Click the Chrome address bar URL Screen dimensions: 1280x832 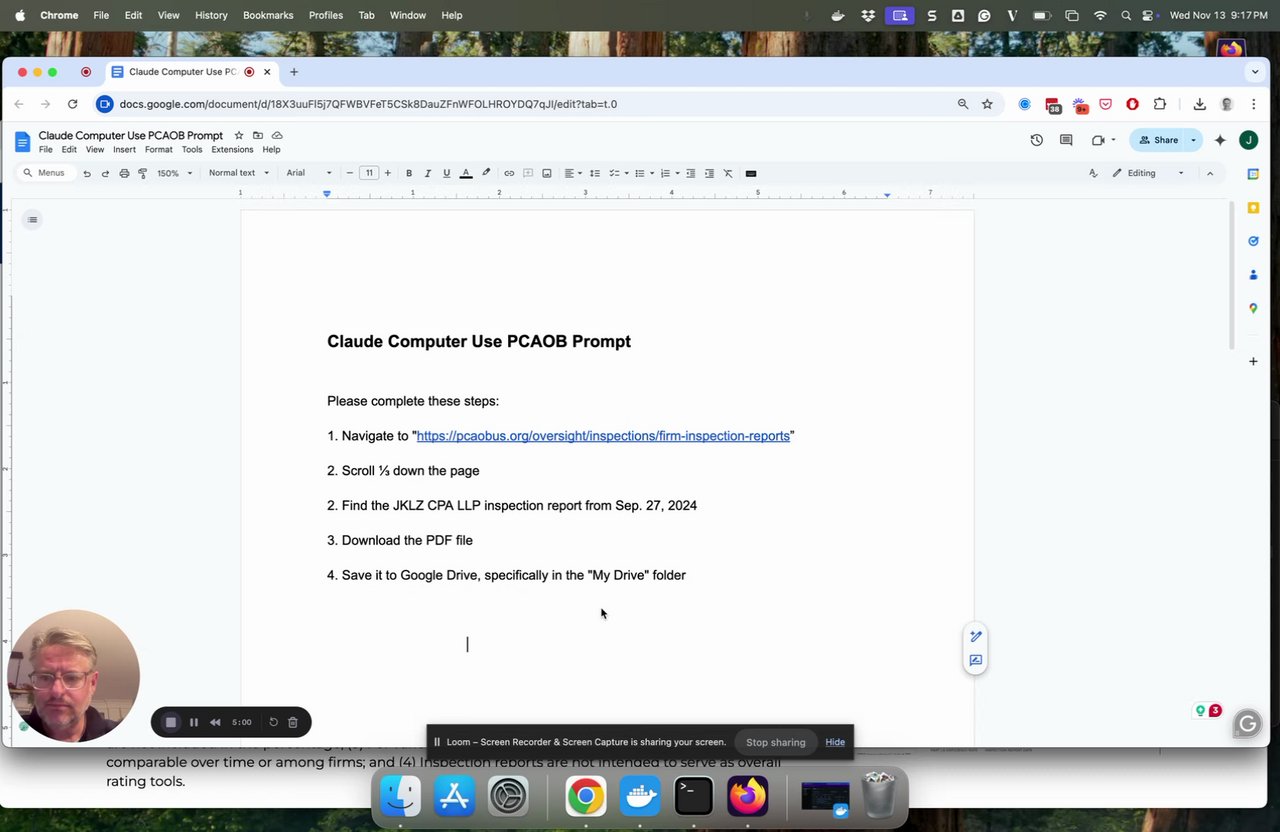(x=368, y=104)
